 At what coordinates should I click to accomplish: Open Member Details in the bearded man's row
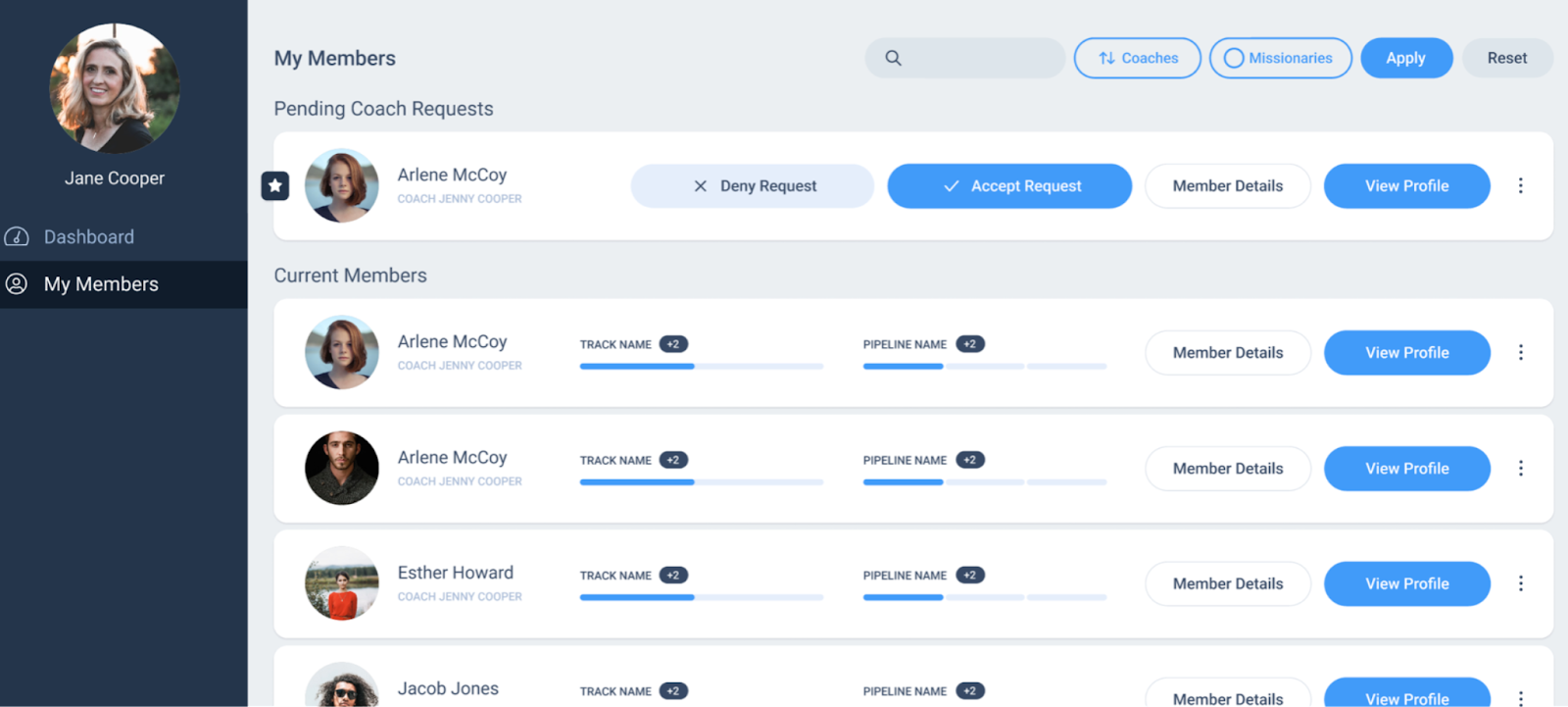(x=1228, y=469)
